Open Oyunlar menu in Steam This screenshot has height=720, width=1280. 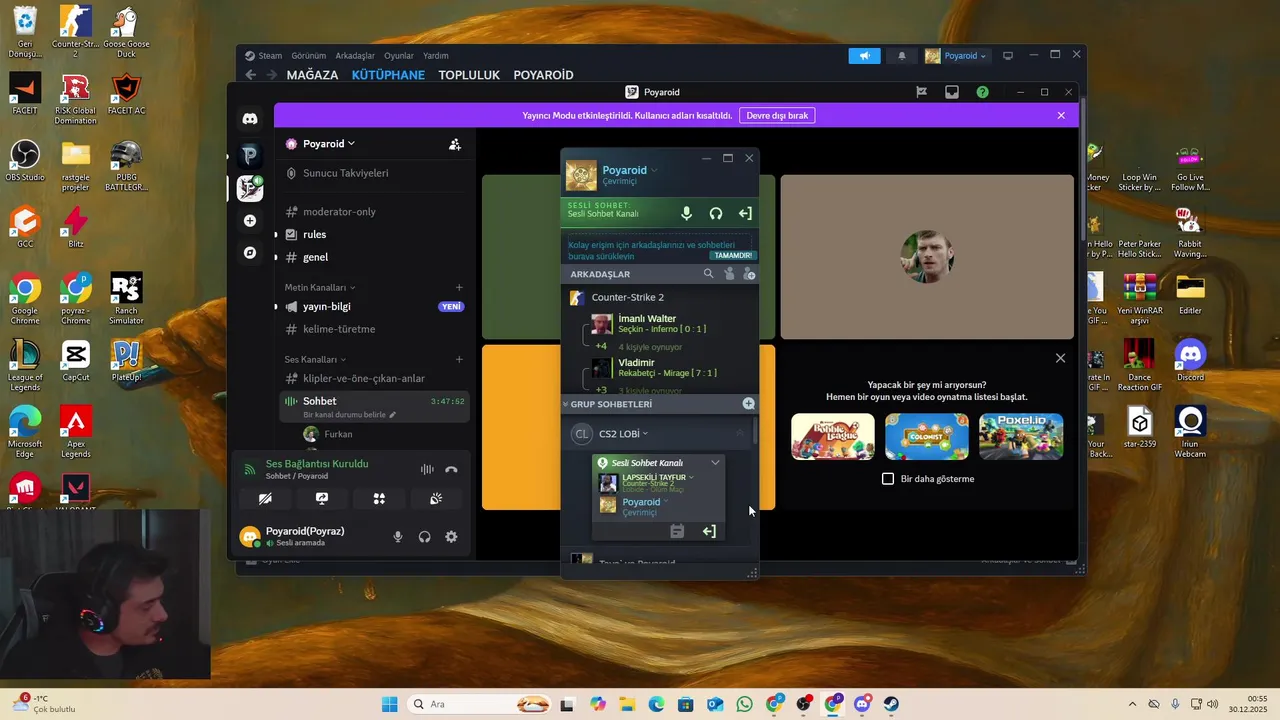point(399,56)
